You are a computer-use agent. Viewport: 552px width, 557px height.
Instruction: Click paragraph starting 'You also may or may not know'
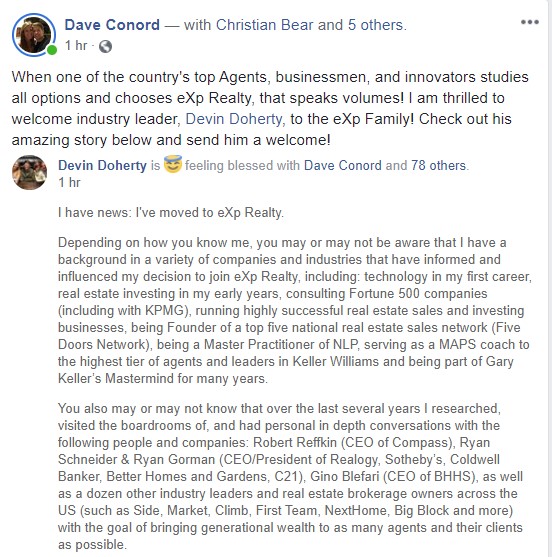(x=290, y=476)
